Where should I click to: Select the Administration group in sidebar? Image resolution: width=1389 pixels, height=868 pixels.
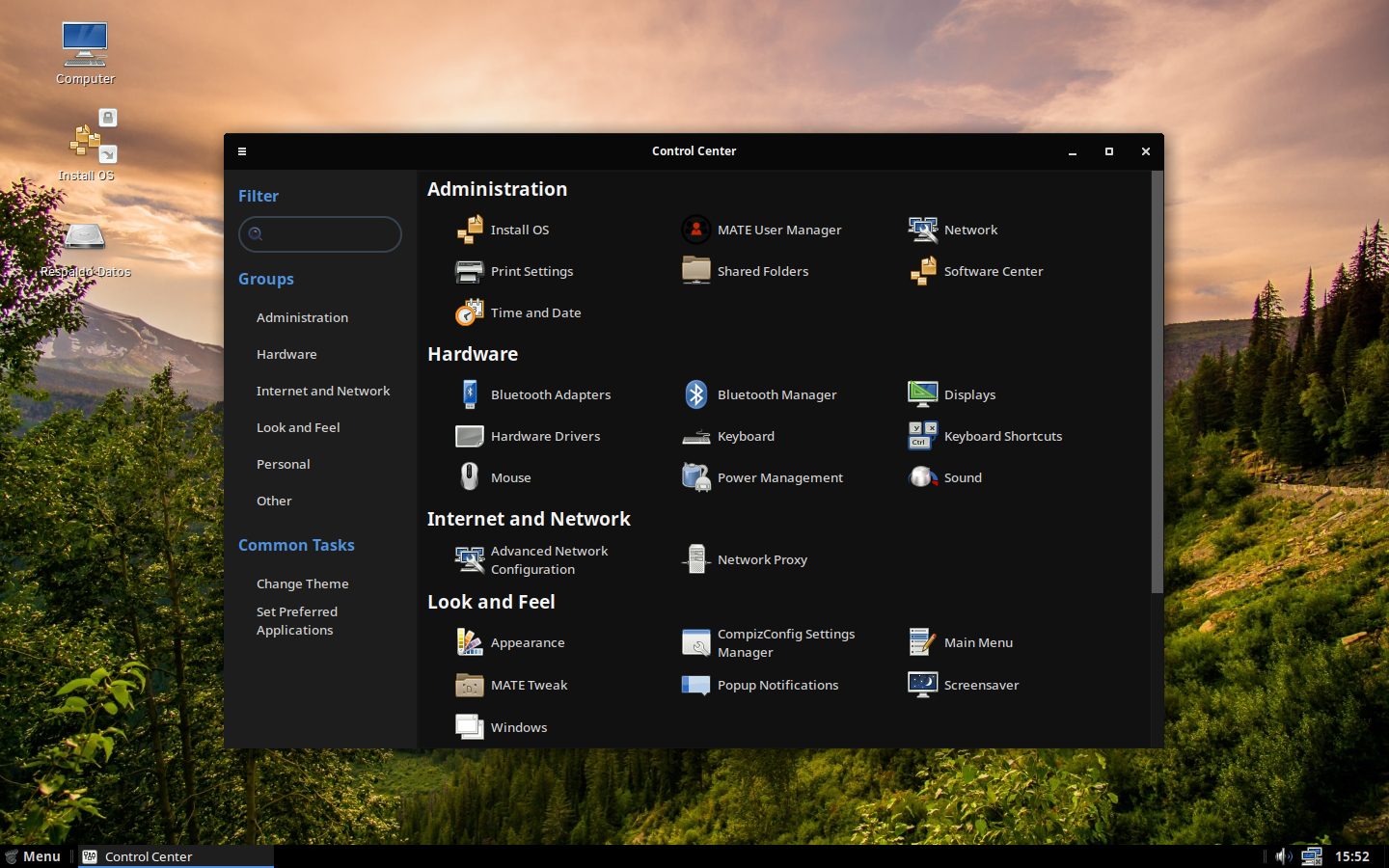coord(302,317)
